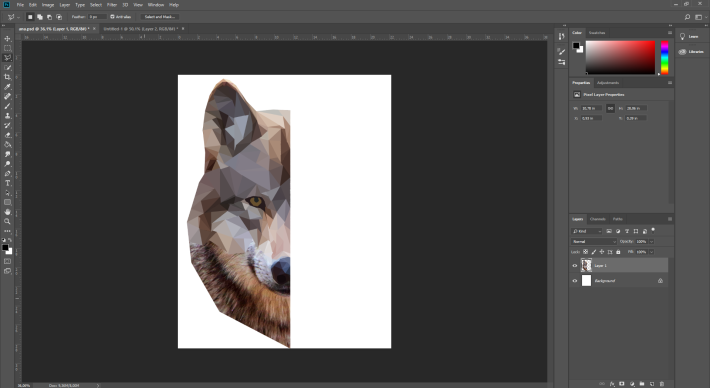Toggle the Anti-alias checkbox
Image resolution: width=710 pixels, height=388 pixels.
[112, 17]
